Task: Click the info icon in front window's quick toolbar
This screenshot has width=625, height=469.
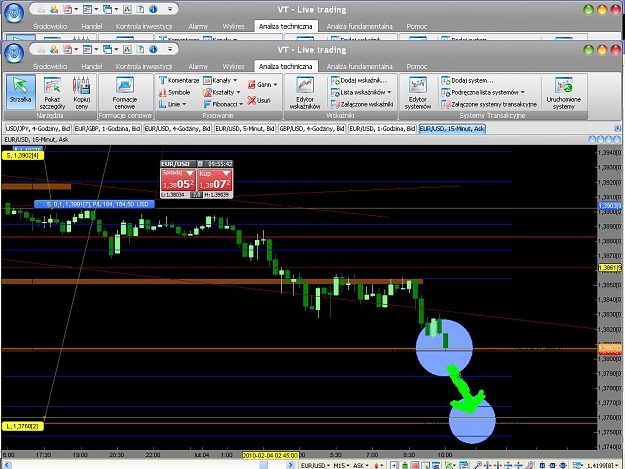Action: click(153, 49)
